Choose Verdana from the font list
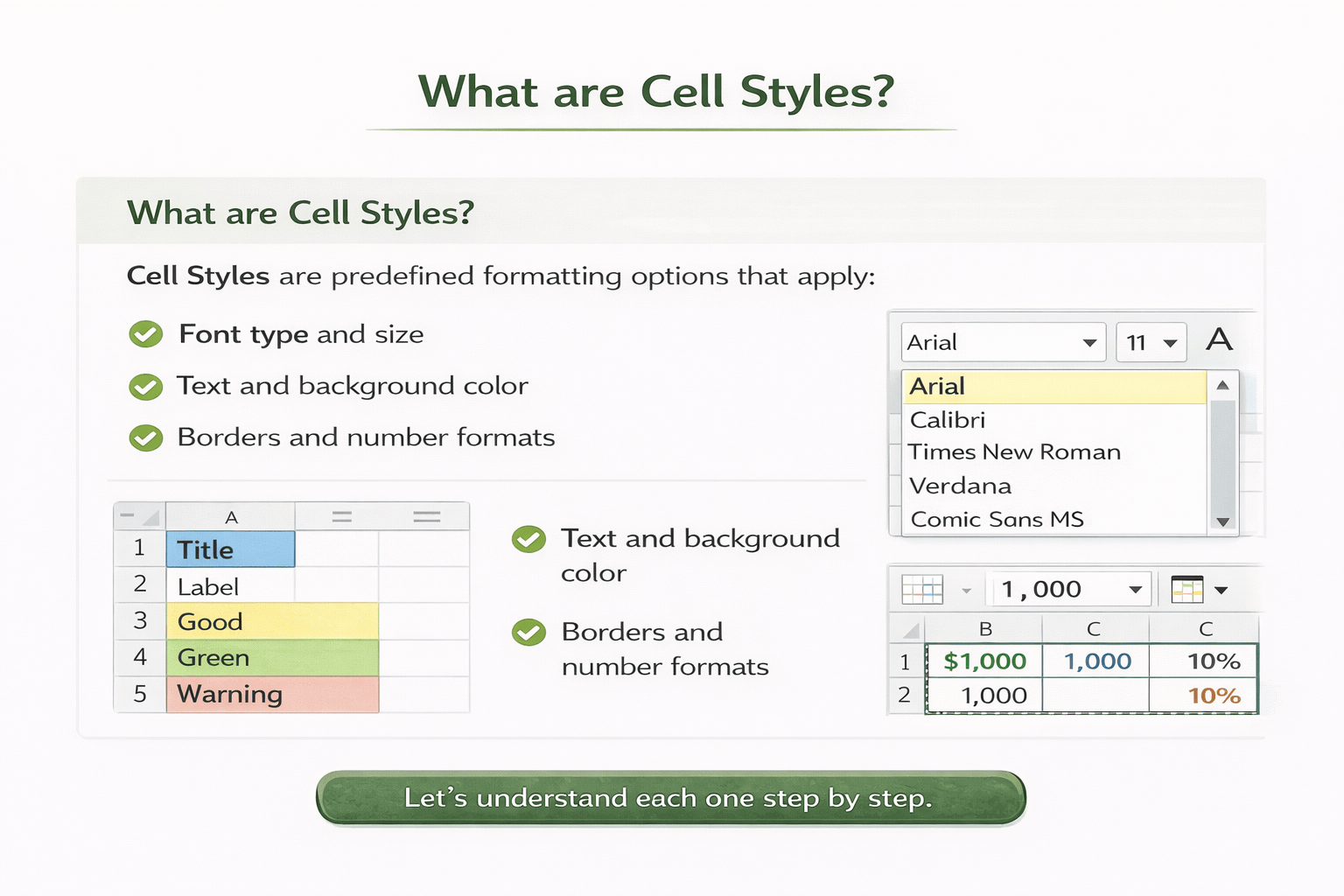This screenshot has height=896, width=1344. pos(1054,486)
